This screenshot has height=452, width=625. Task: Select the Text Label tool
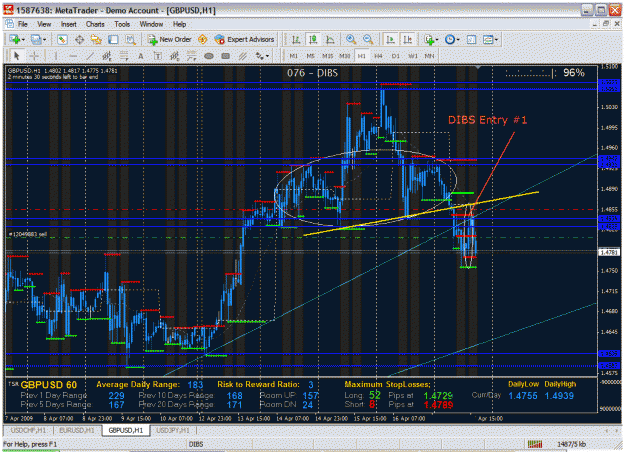pos(158,56)
